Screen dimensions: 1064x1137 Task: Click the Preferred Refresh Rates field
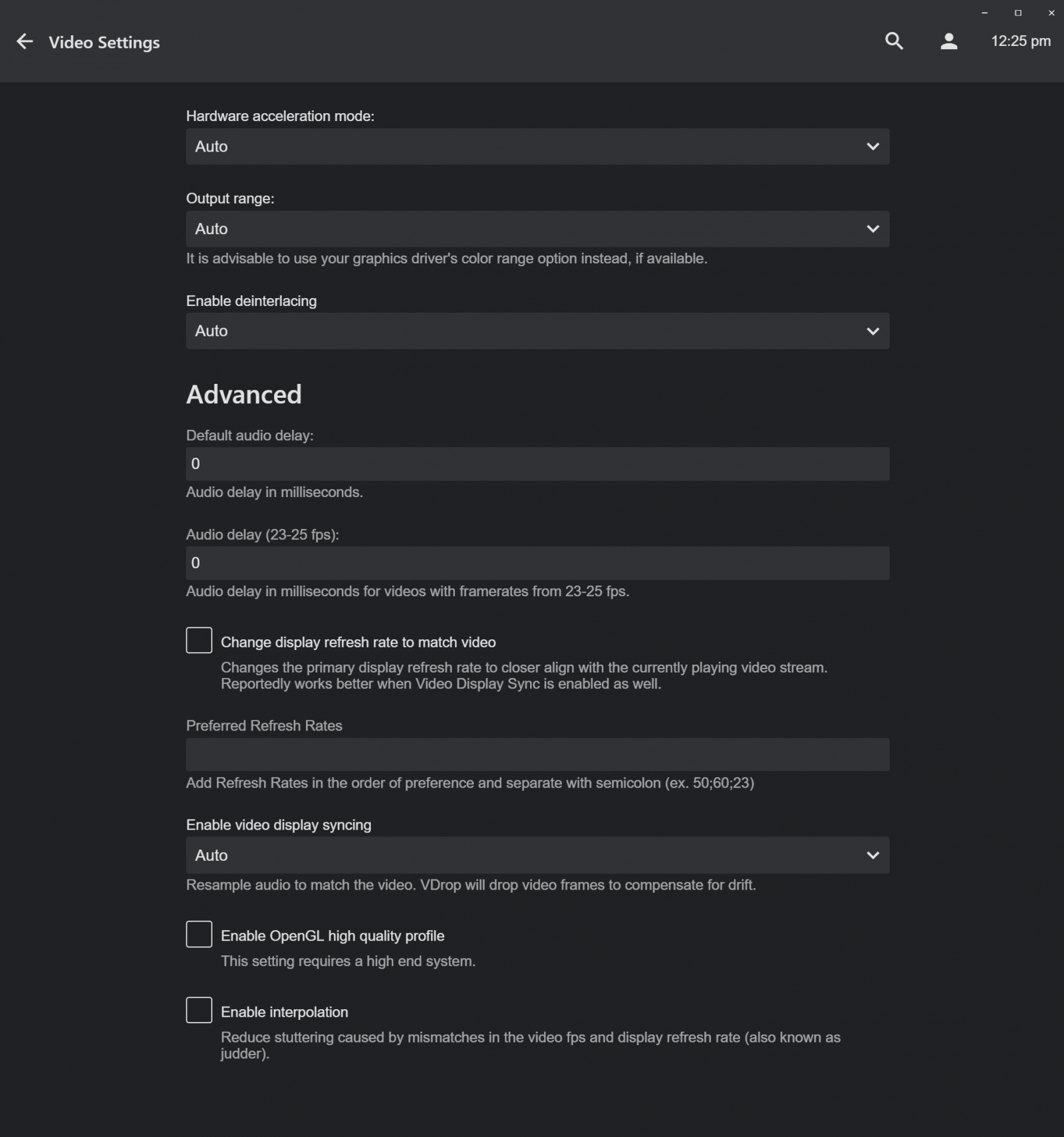[x=537, y=754]
